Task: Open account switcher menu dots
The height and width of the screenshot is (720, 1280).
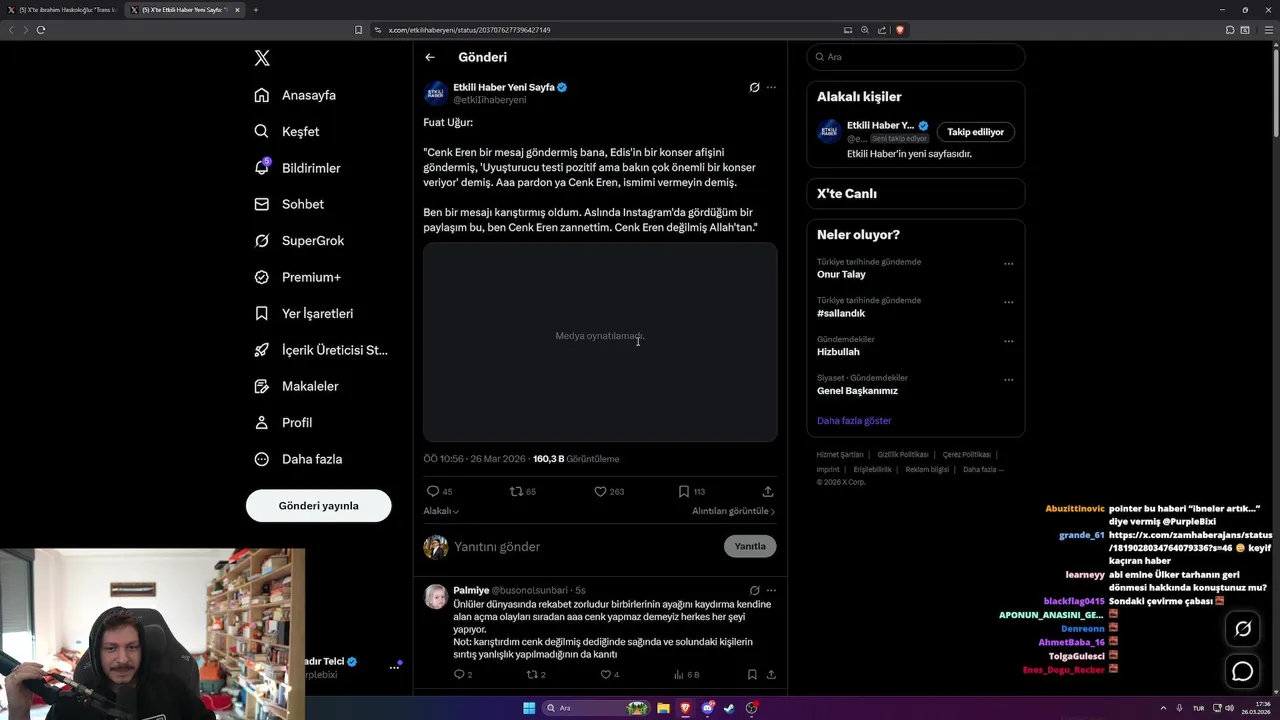Action: (x=394, y=667)
